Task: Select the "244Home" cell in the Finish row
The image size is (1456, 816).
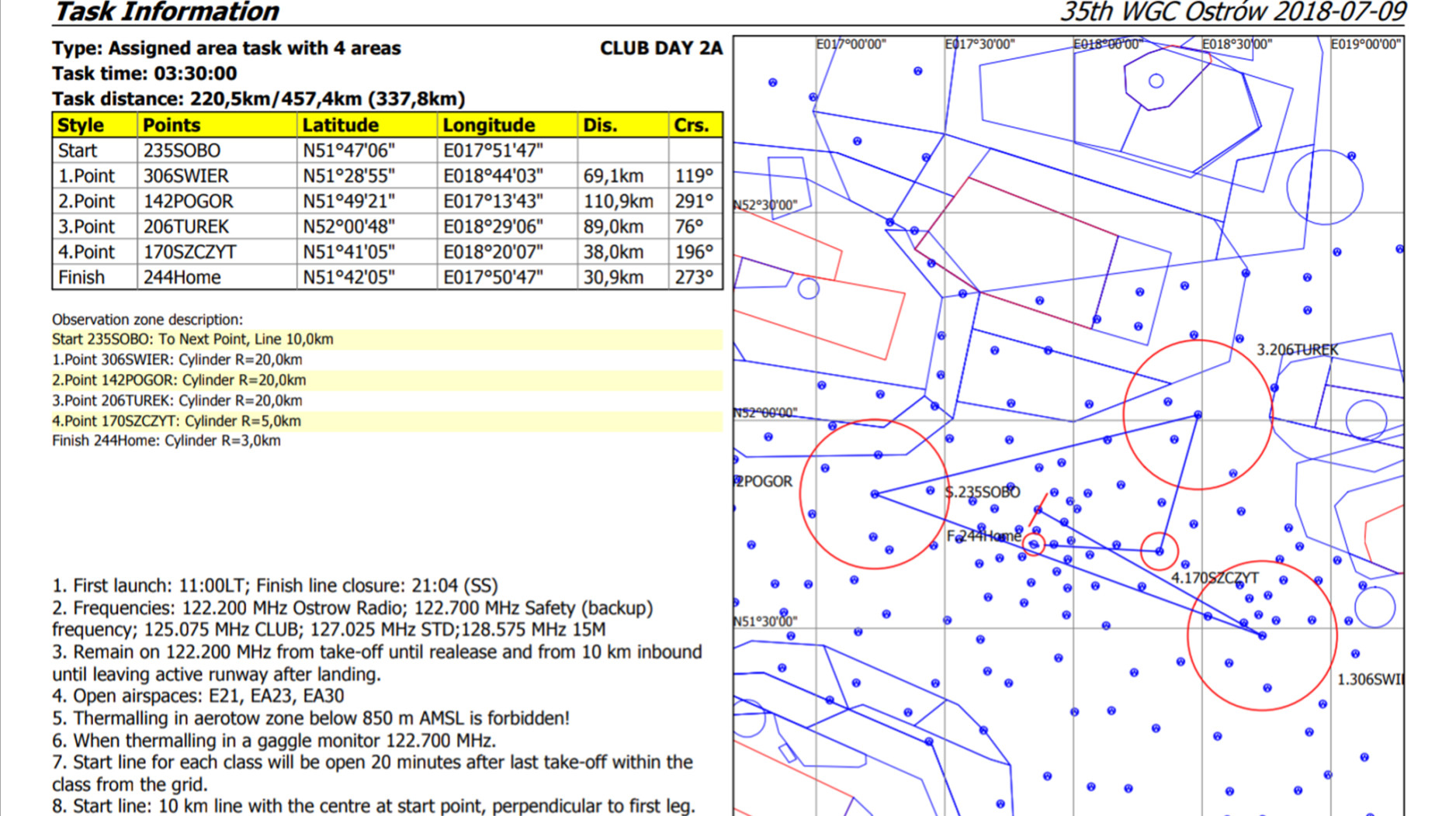Action: click(182, 278)
